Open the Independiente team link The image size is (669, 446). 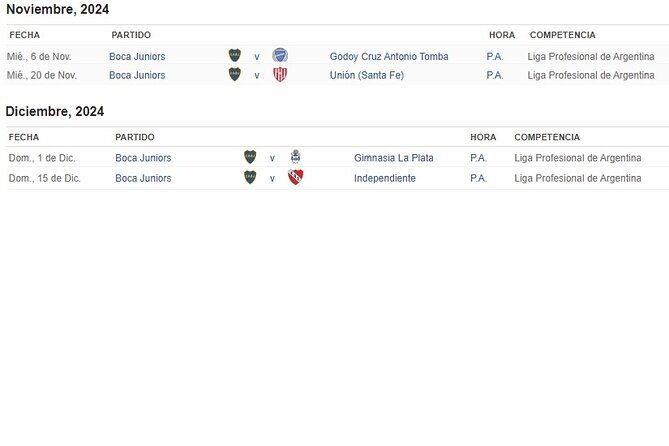pyautogui.click(x=385, y=178)
